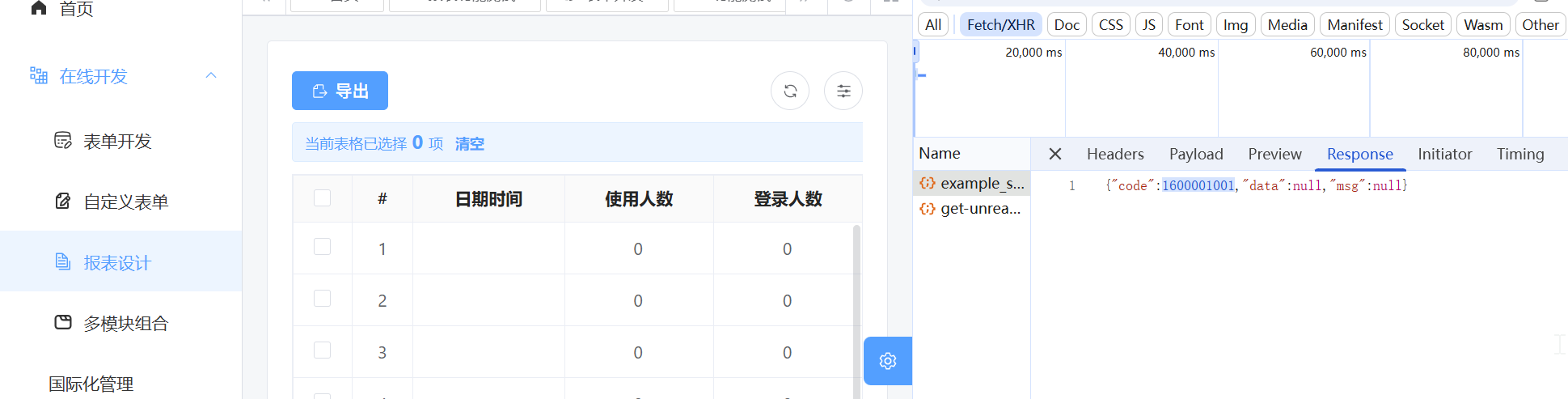The width and height of the screenshot is (1568, 399).
Task: Click the 表单开发 sidebar icon
Action: 63,141
